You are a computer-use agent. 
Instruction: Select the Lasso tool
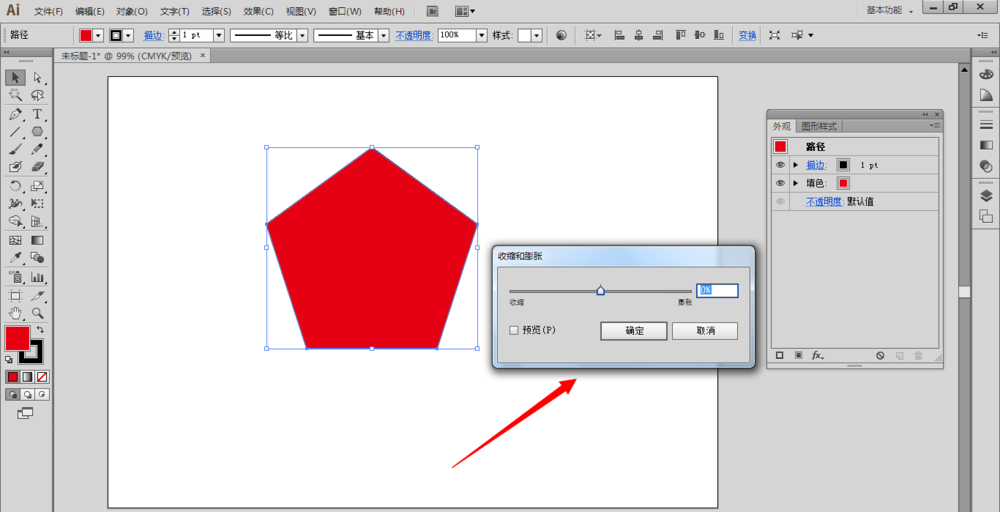pyautogui.click(x=38, y=96)
